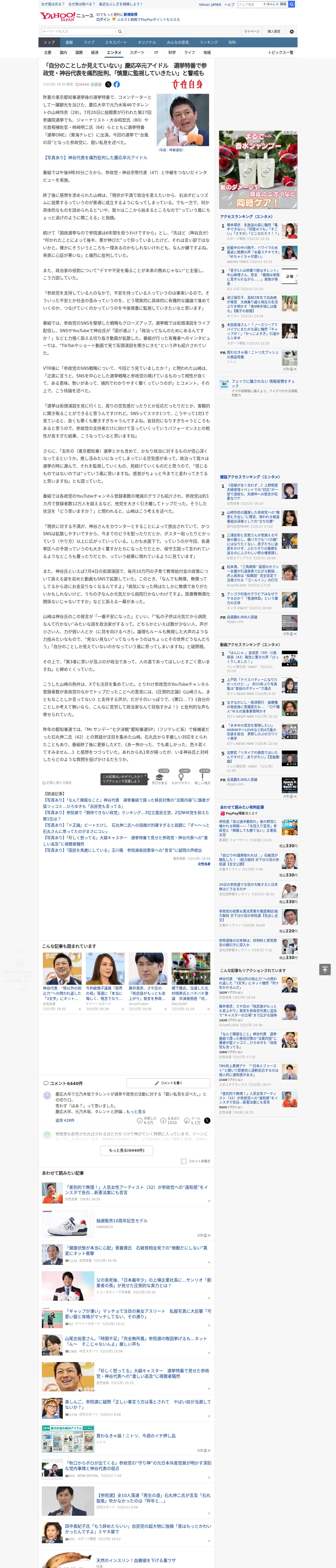Expand comments with もっと見る(6440件) button
The width and height of the screenshot is (336, 1568).
[x=127, y=1150]
